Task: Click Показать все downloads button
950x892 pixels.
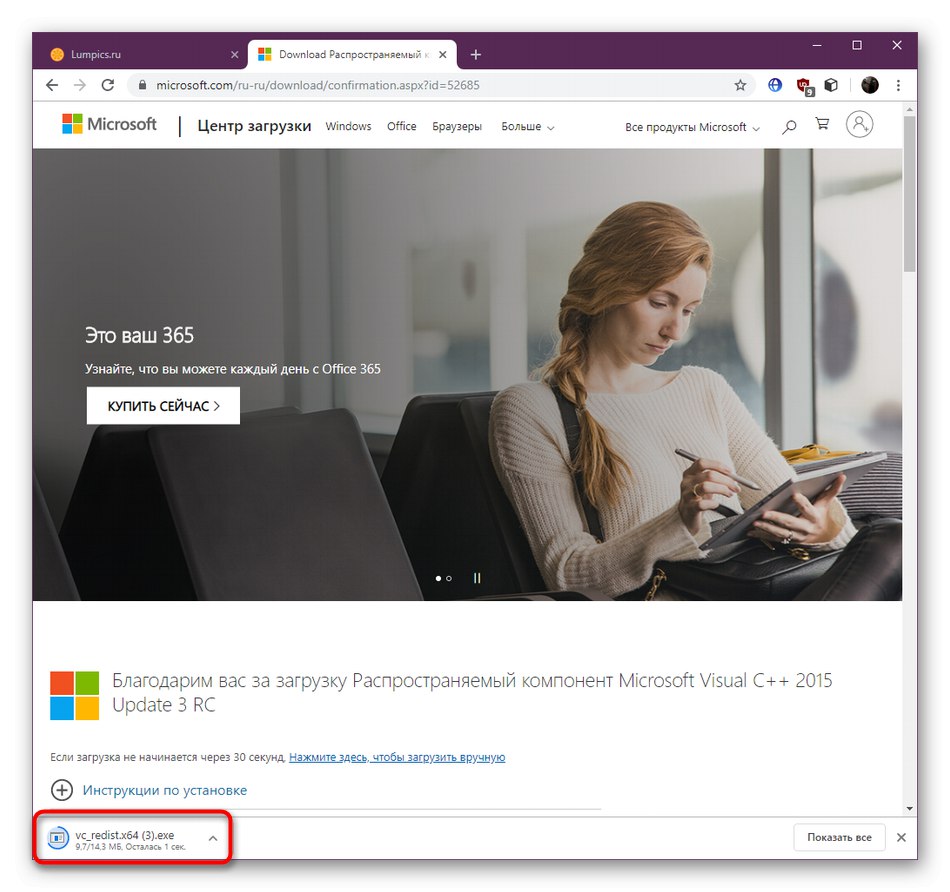Action: pyautogui.click(x=839, y=837)
